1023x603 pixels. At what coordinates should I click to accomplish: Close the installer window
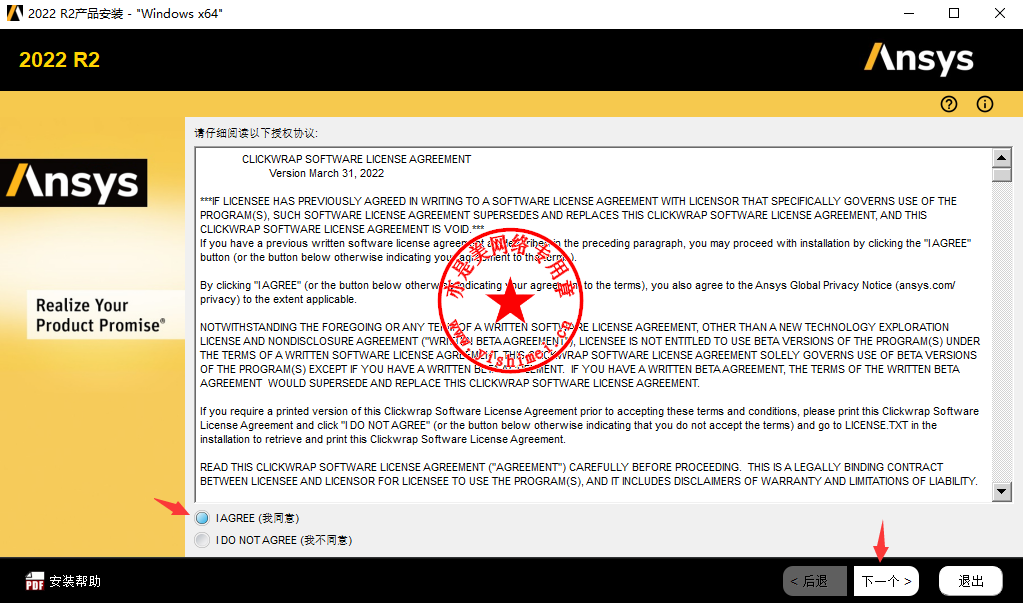1000,14
